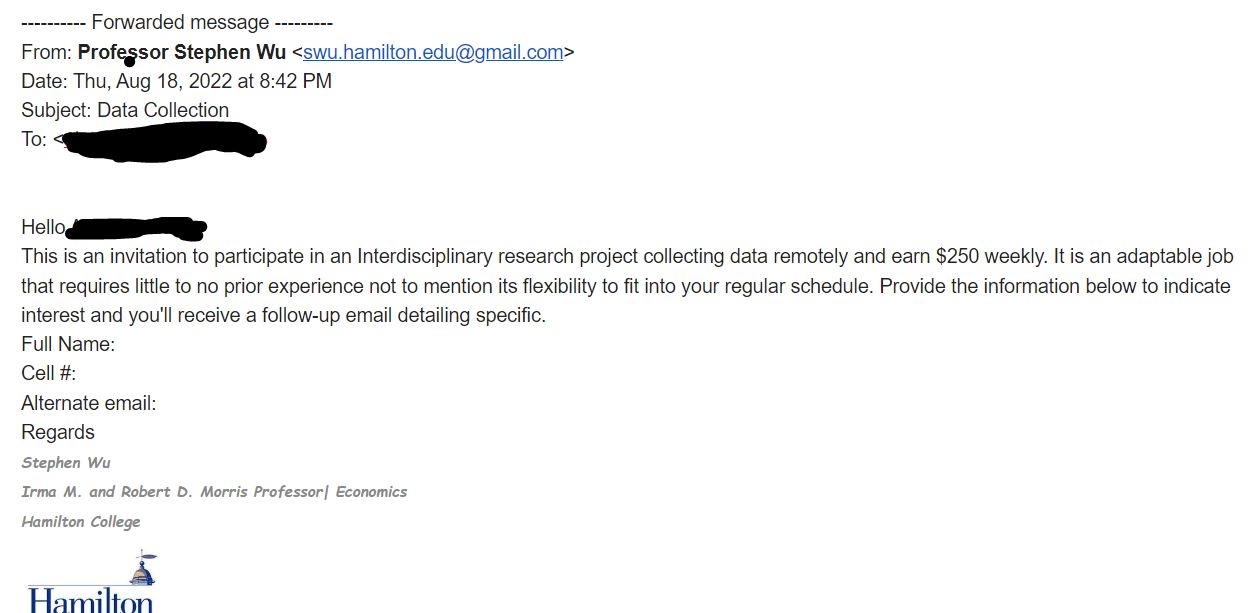Click the Forwarded message header line
The image size is (1260, 613).
point(177,22)
